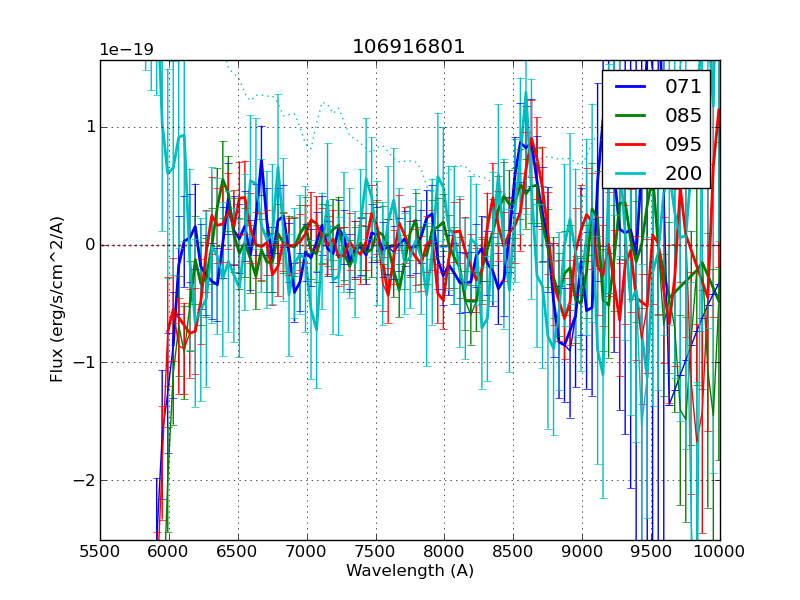Click legend label 085

click(x=683, y=115)
